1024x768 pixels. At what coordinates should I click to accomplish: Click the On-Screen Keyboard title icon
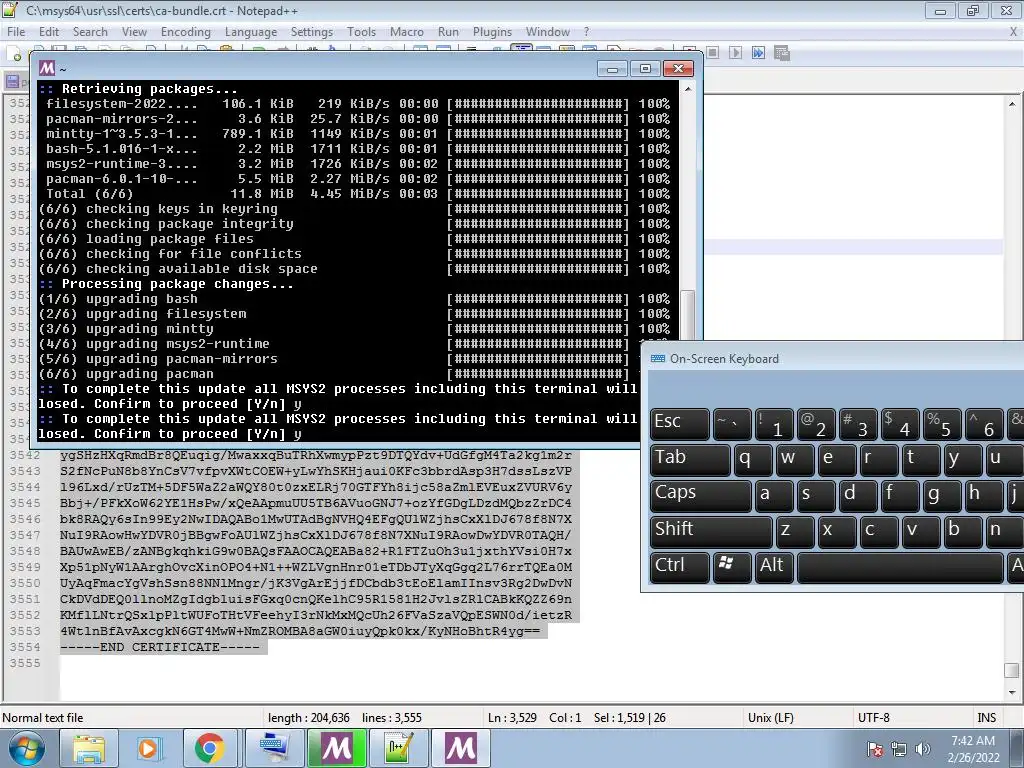[x=658, y=359]
